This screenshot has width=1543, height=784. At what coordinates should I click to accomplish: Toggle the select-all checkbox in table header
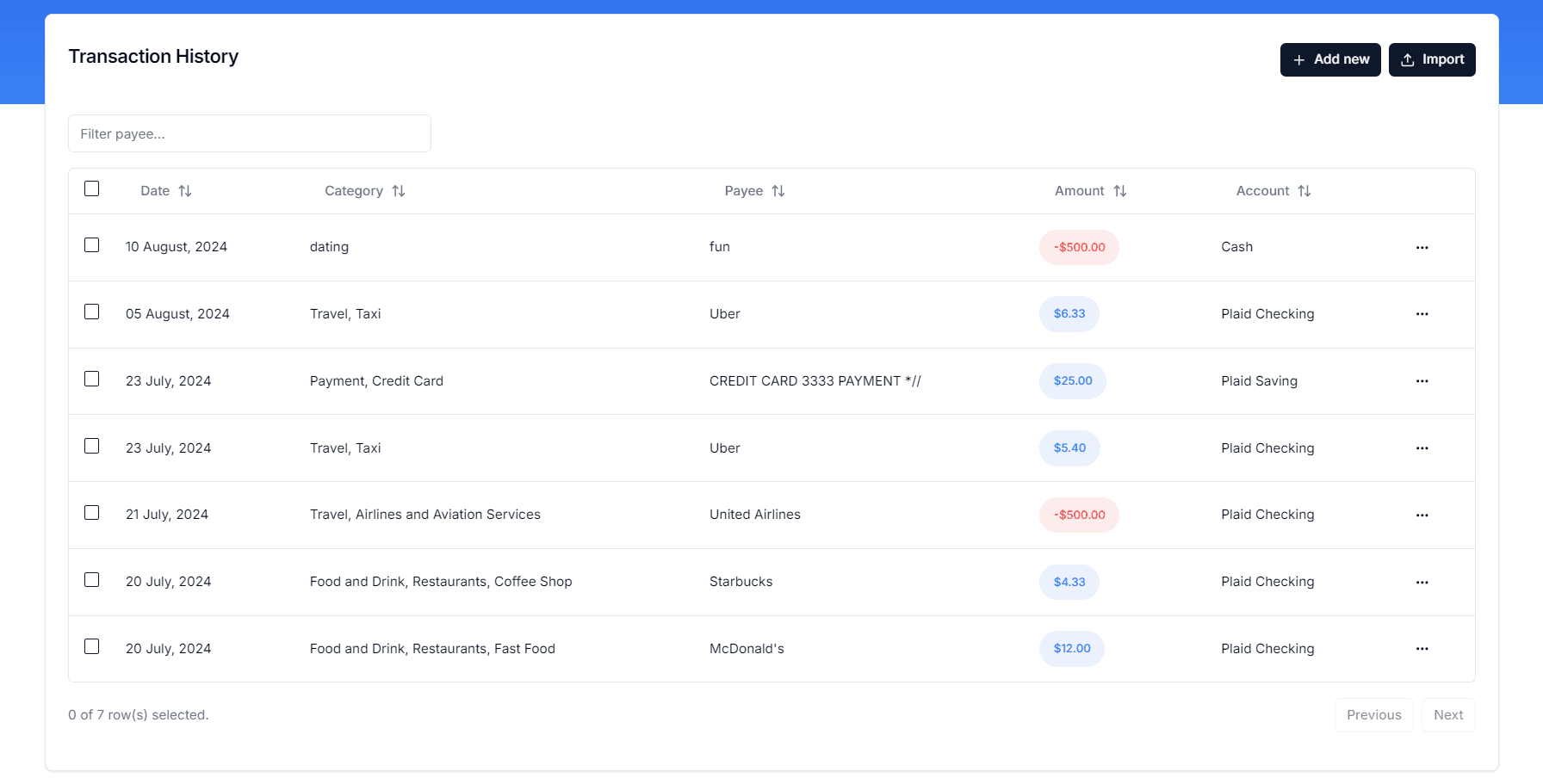click(x=92, y=188)
